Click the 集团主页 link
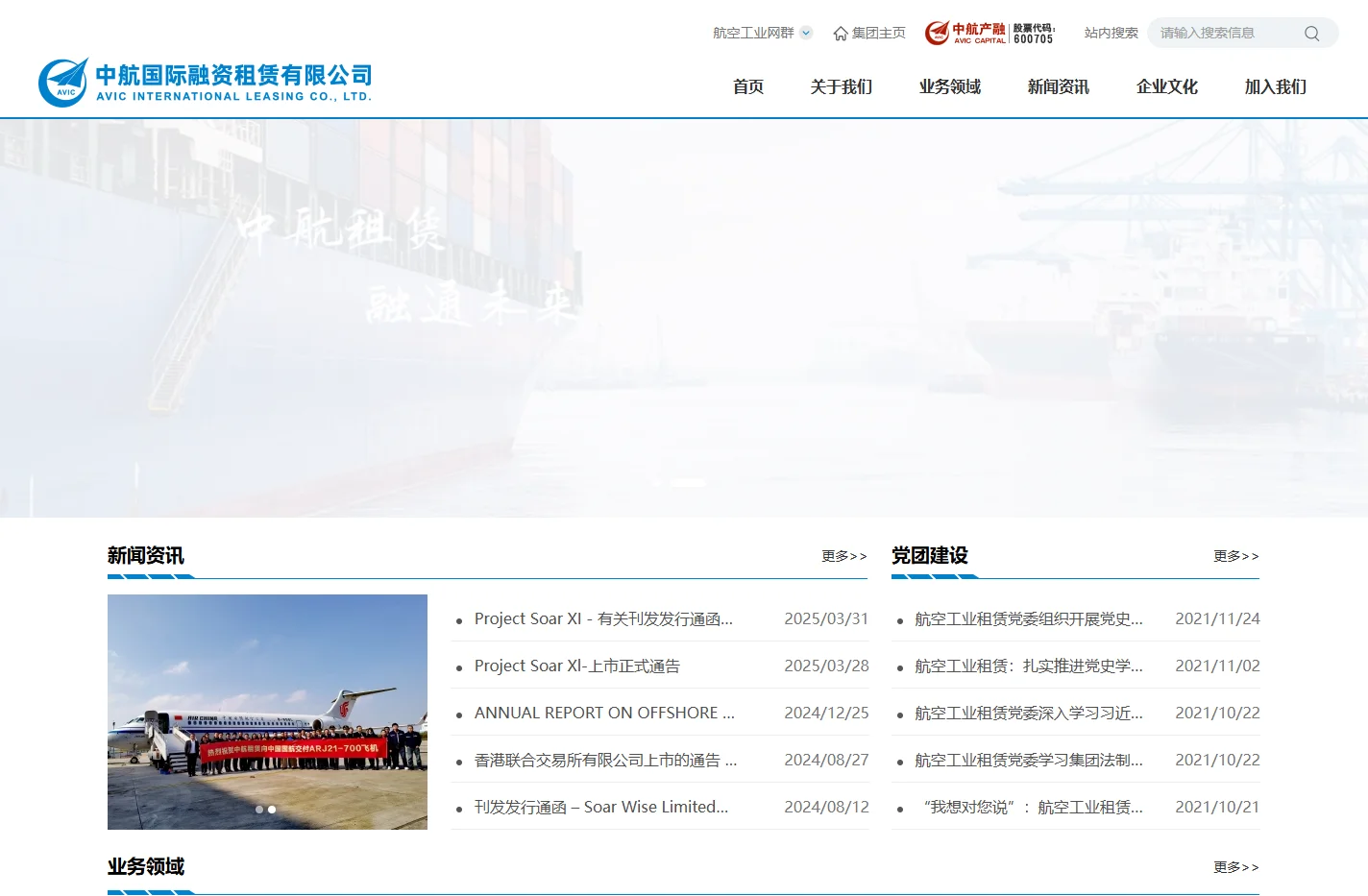Image resolution: width=1368 pixels, height=896 pixels. [878, 33]
